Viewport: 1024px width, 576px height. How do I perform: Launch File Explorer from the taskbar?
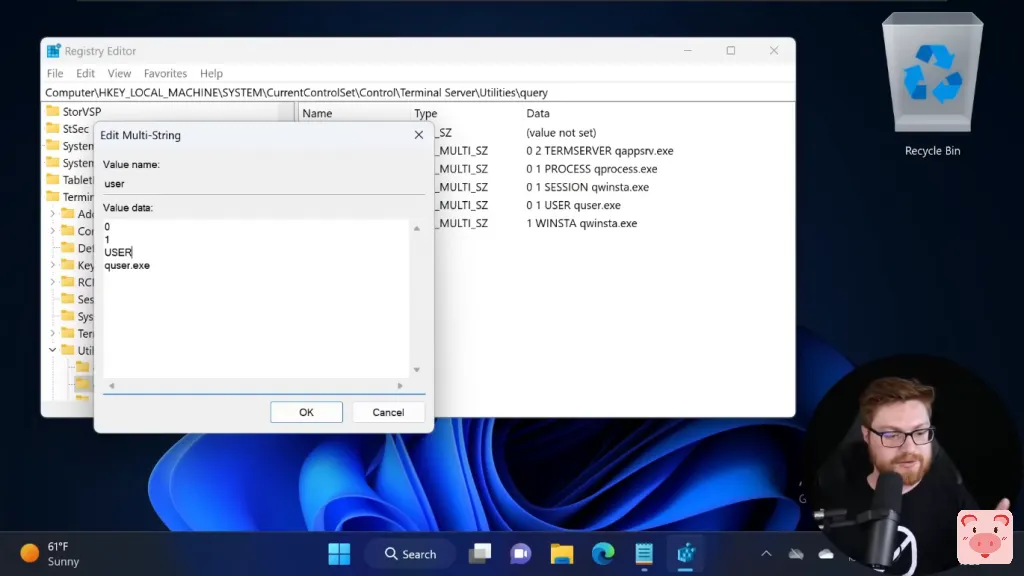tap(561, 554)
